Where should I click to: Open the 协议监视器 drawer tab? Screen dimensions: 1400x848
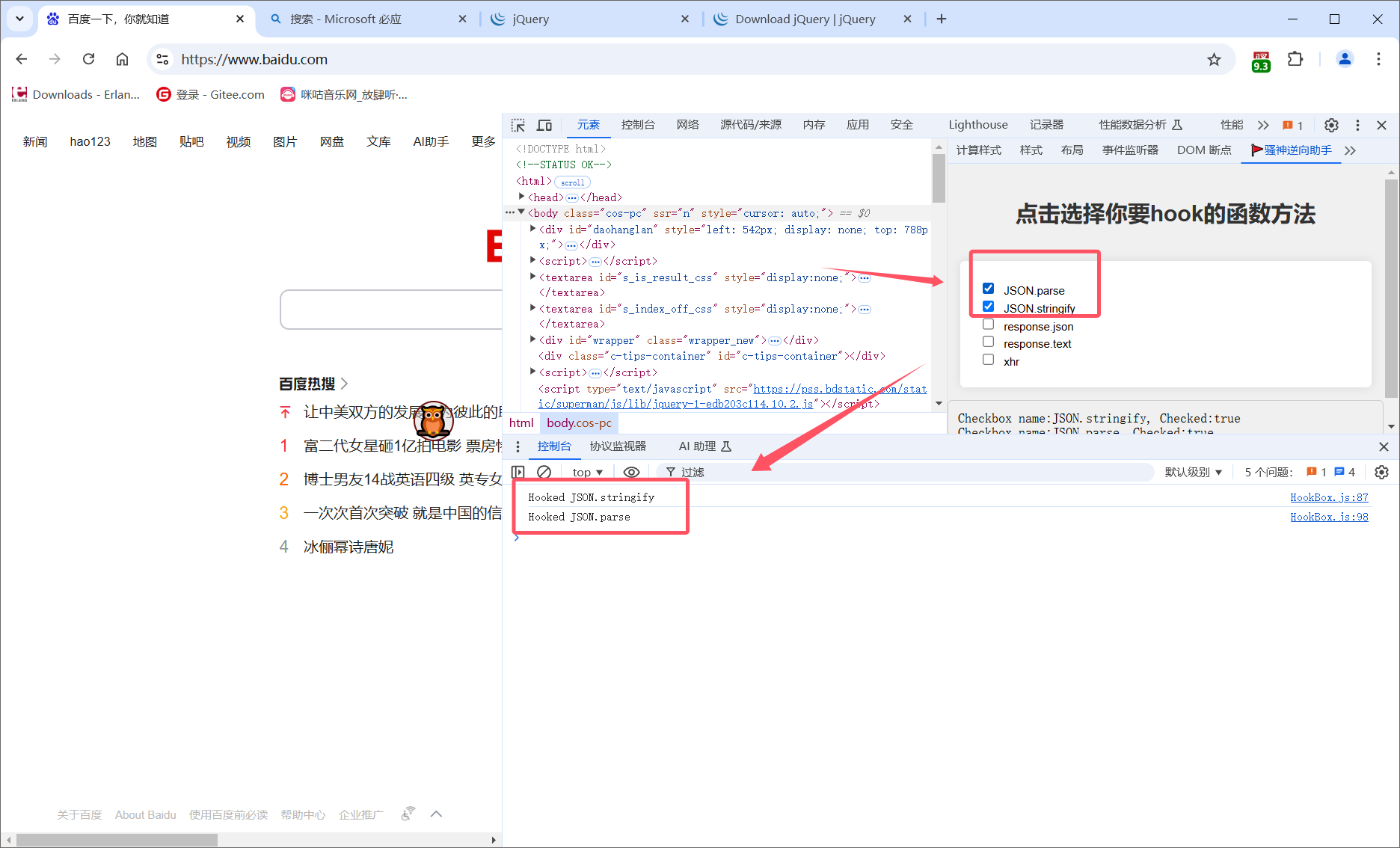pyautogui.click(x=618, y=446)
